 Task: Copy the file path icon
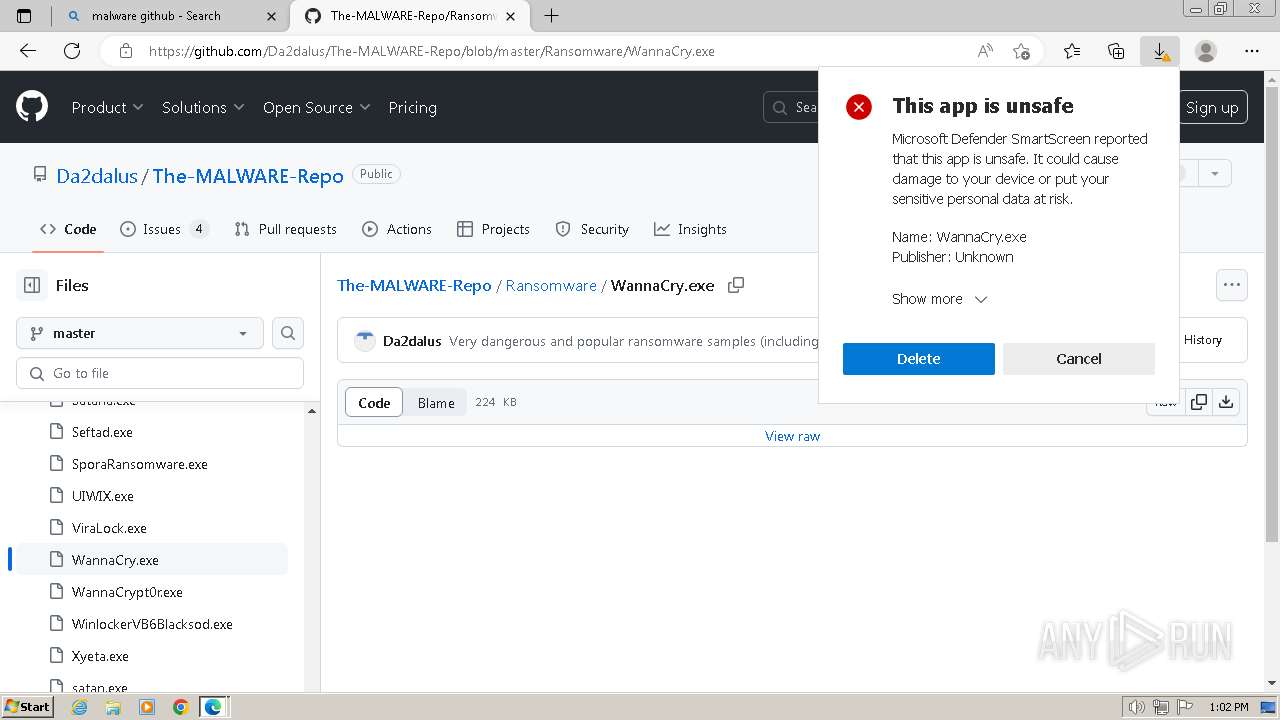coord(736,285)
